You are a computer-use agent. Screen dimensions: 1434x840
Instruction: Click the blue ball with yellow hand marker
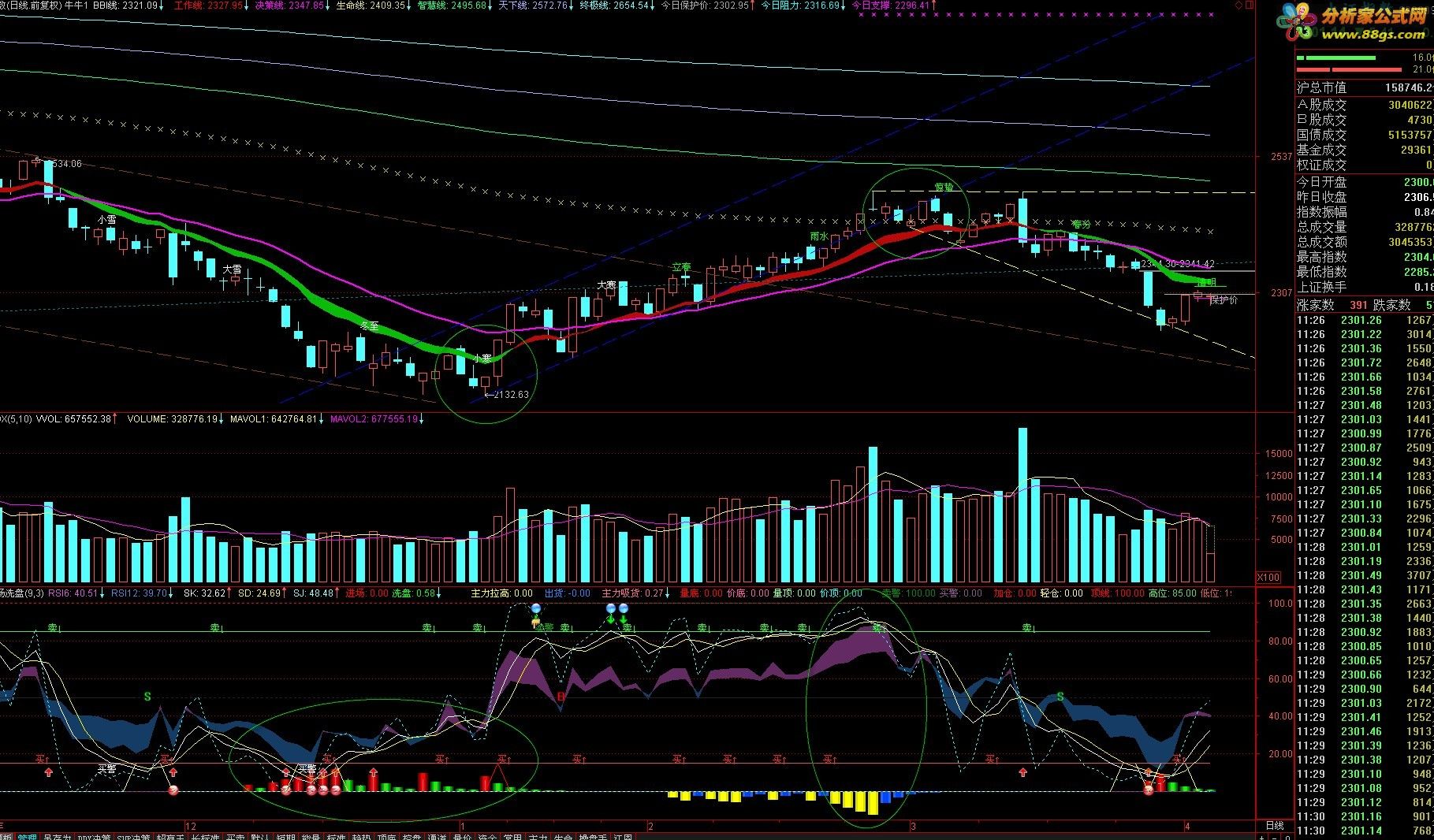pos(536,616)
